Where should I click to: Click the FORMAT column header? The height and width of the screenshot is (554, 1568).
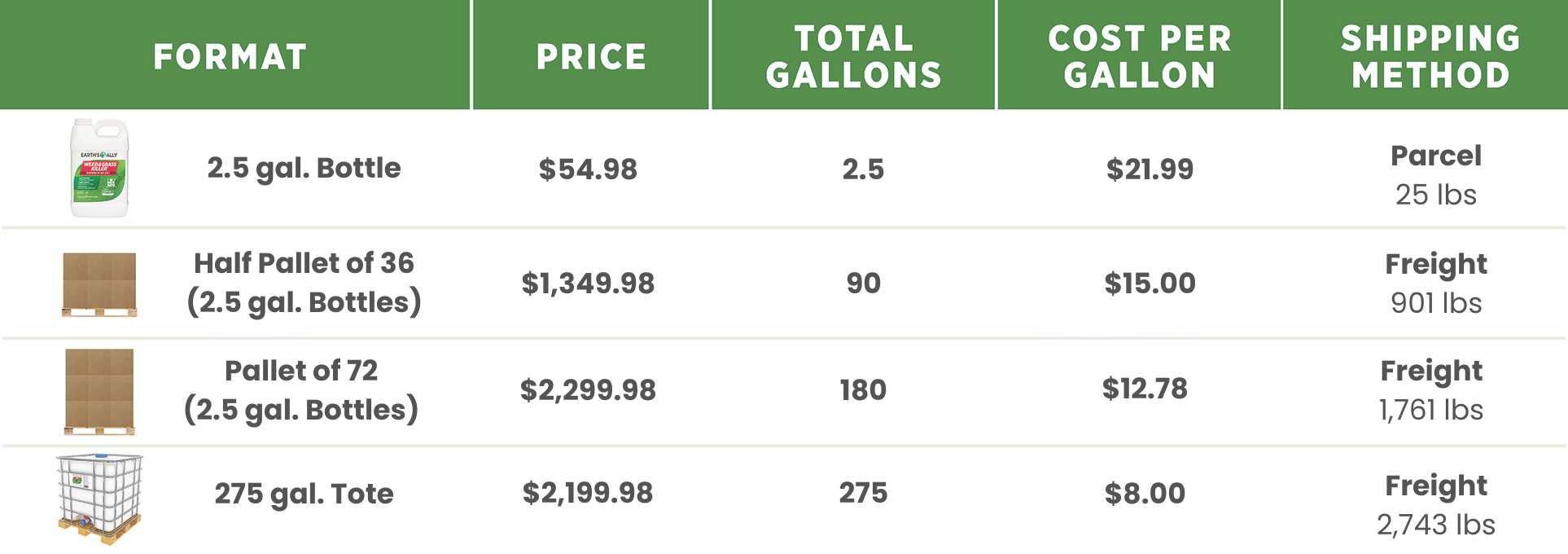[230, 57]
